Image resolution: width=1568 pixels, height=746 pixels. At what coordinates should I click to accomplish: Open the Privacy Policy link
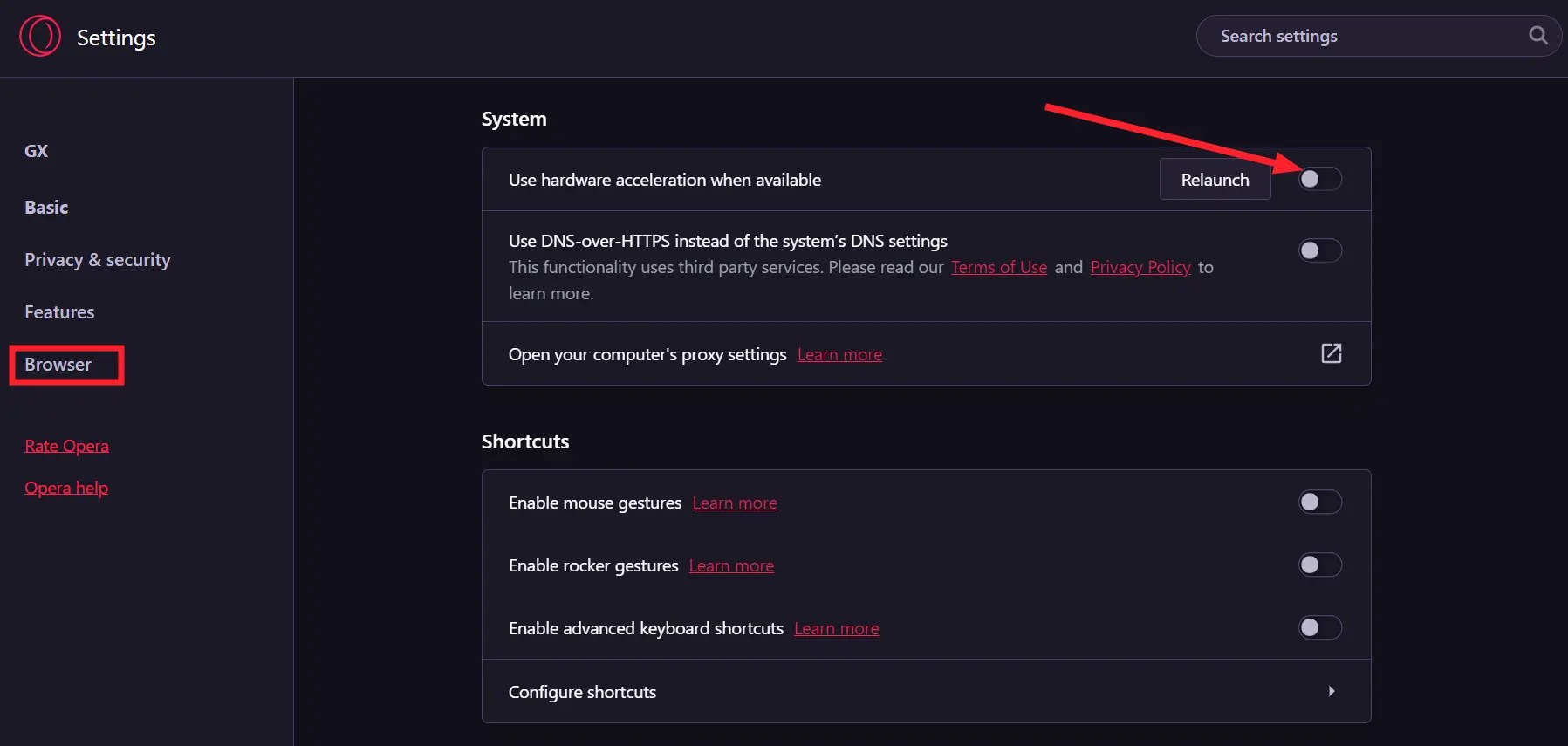pos(1140,267)
